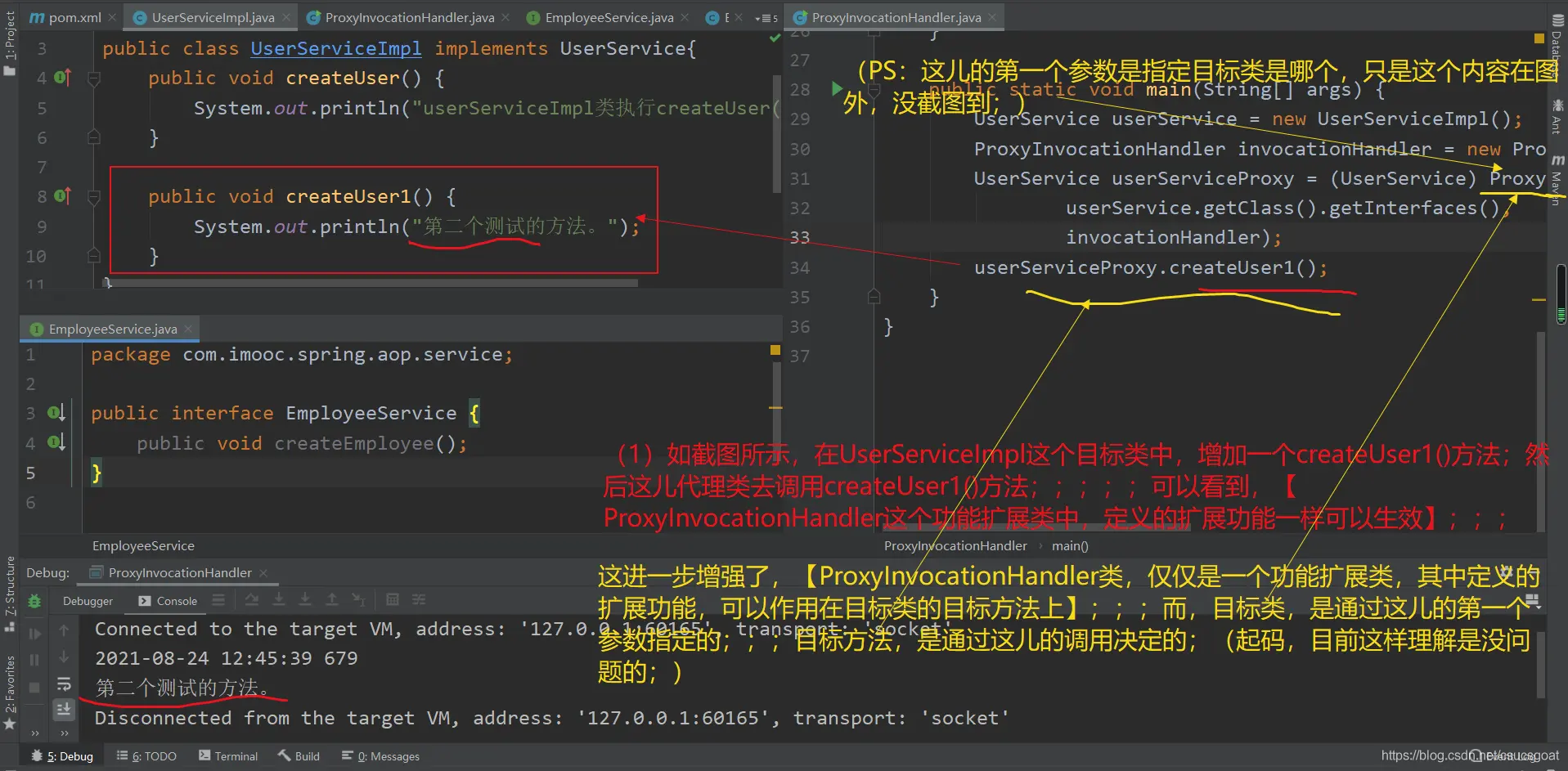Click the run gutter arrow beside main method
Viewport: 1568px width, 771px height.
click(x=836, y=88)
